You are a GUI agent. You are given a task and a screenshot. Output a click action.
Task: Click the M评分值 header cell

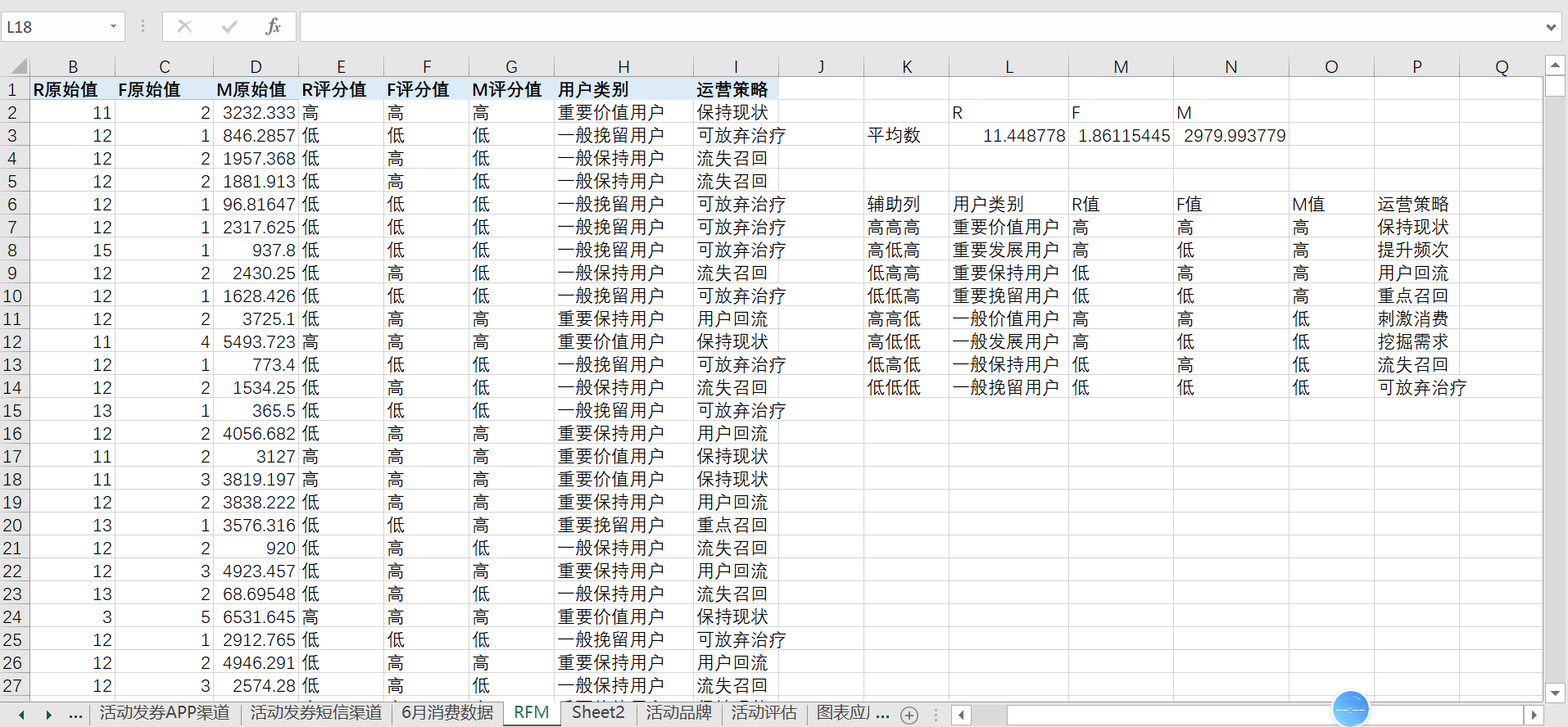click(512, 89)
